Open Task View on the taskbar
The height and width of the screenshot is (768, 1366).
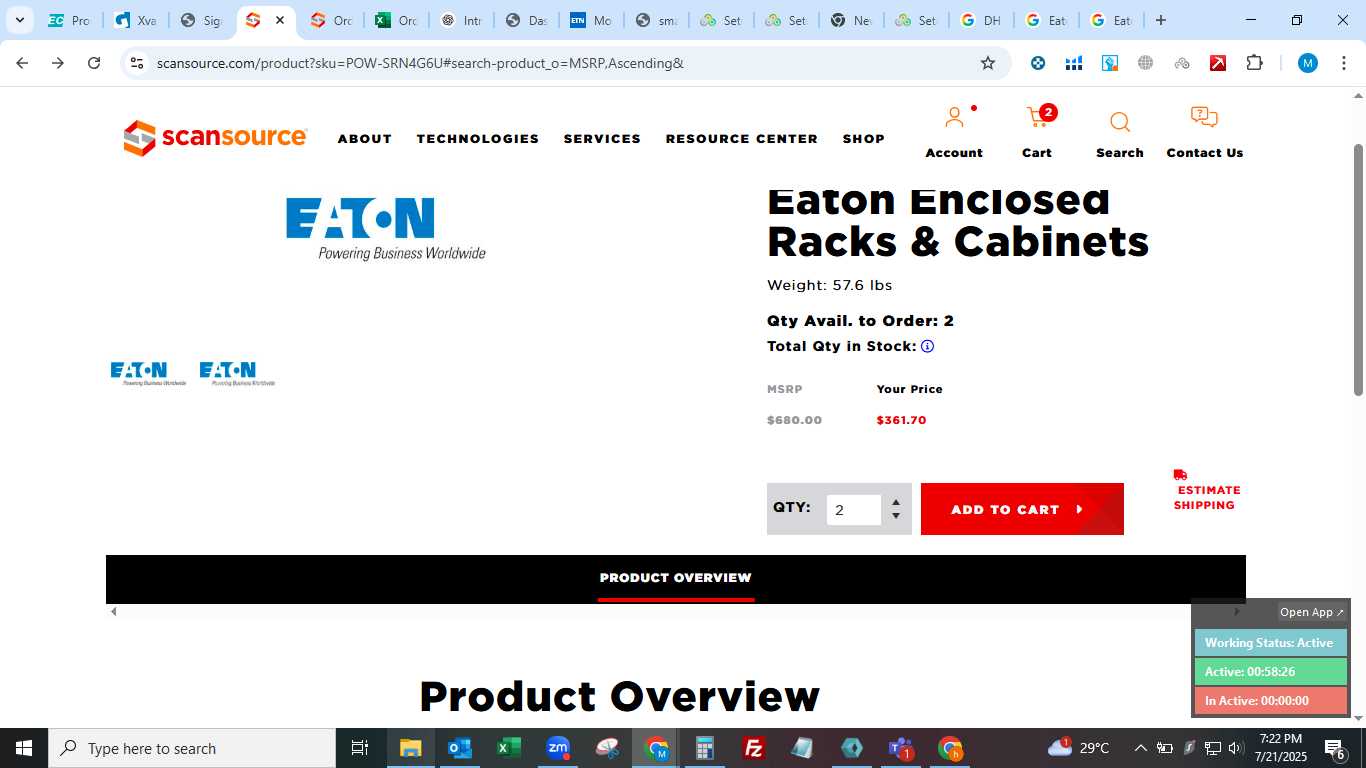coord(360,748)
